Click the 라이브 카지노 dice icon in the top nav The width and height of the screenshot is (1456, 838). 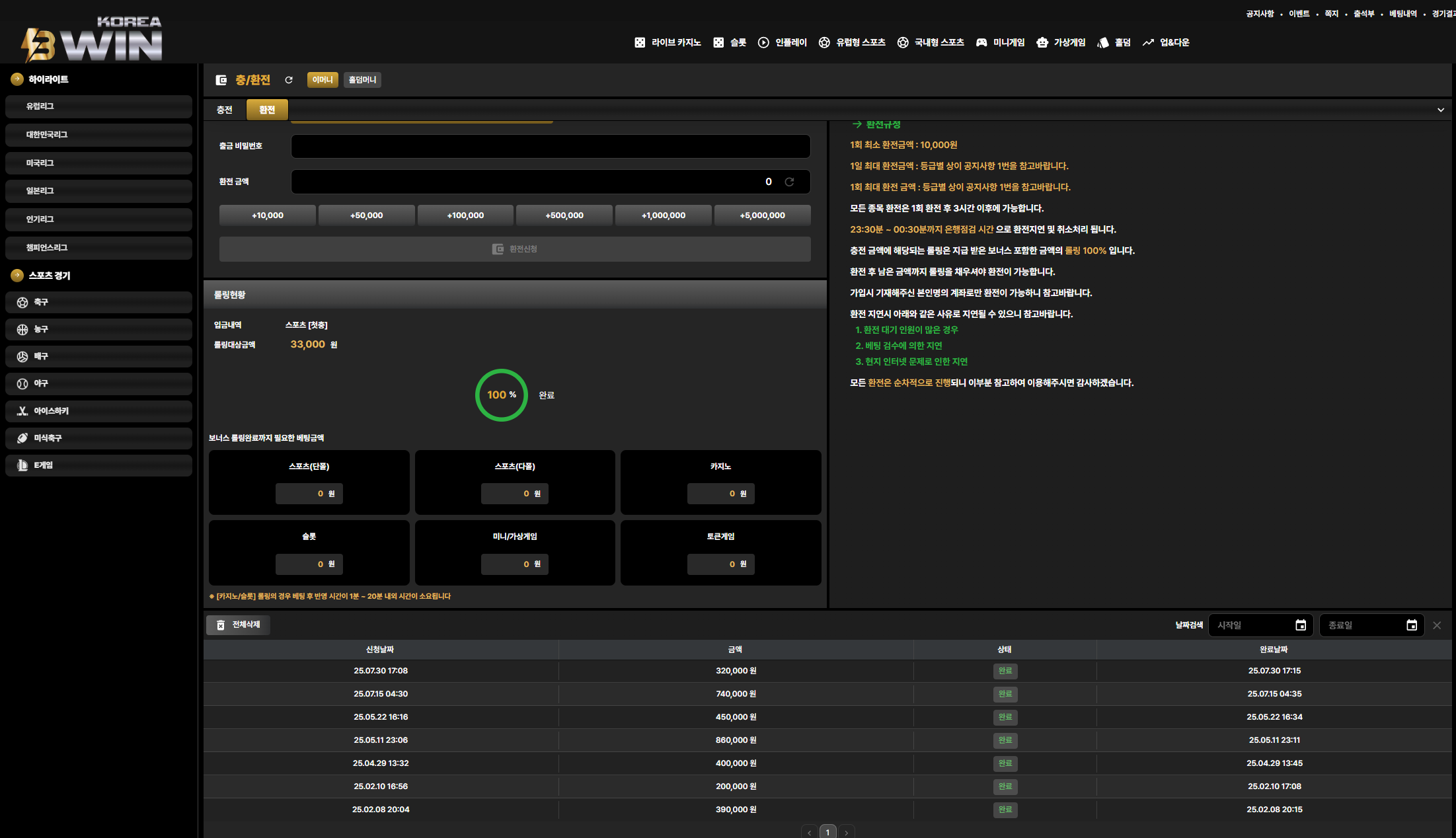[x=640, y=42]
